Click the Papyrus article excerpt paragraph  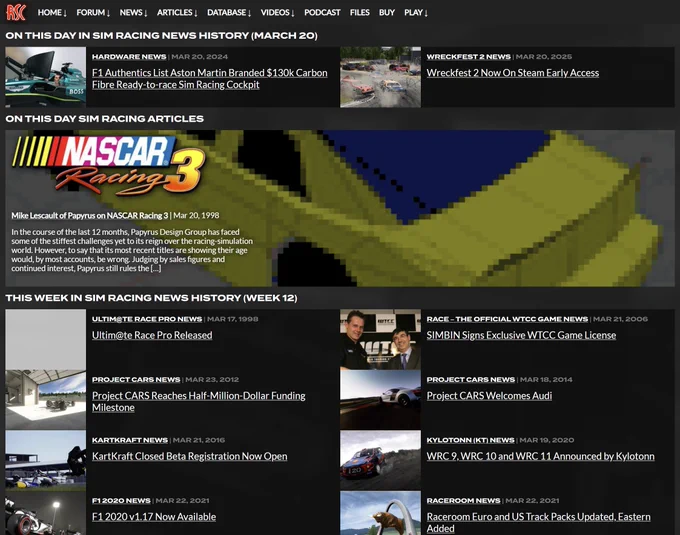(132, 250)
